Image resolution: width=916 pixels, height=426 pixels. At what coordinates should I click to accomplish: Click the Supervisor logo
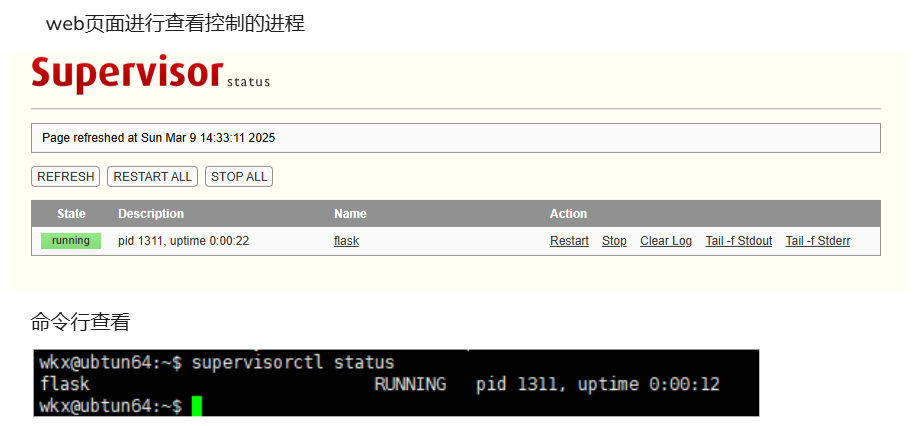pyautogui.click(x=127, y=74)
